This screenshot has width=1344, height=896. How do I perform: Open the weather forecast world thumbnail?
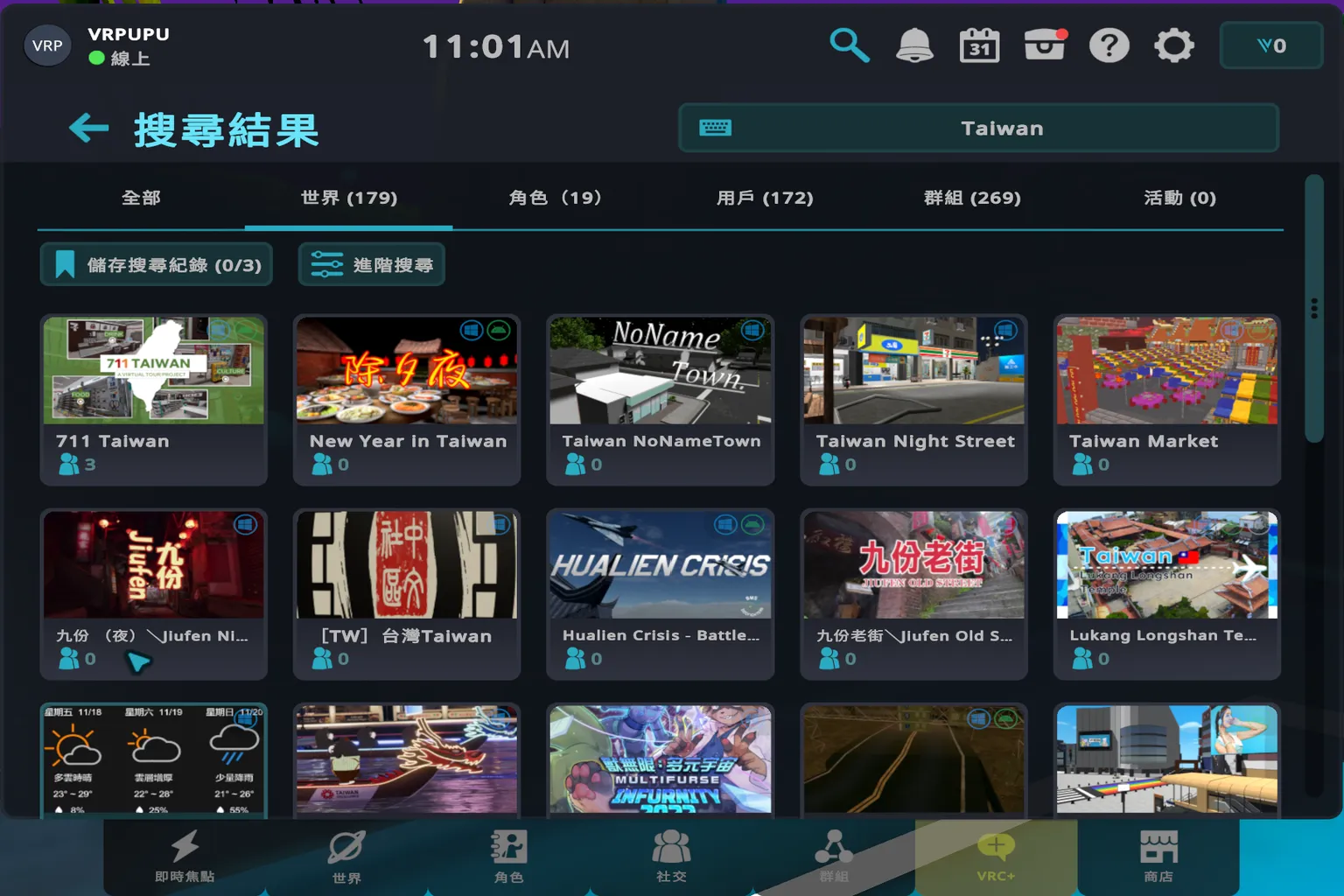pos(154,759)
